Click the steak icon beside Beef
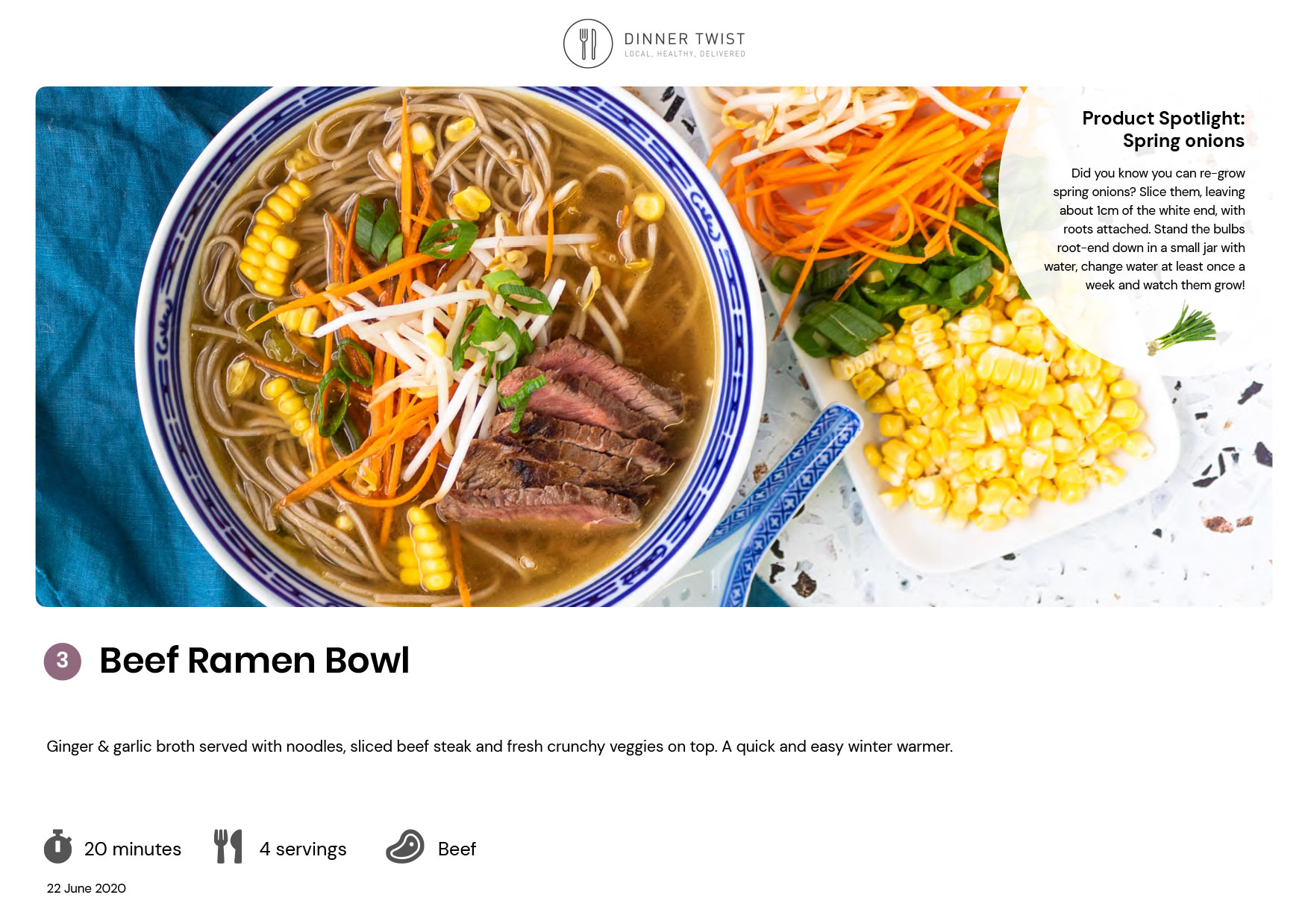Viewport: 1308px width, 924px height. [405, 846]
